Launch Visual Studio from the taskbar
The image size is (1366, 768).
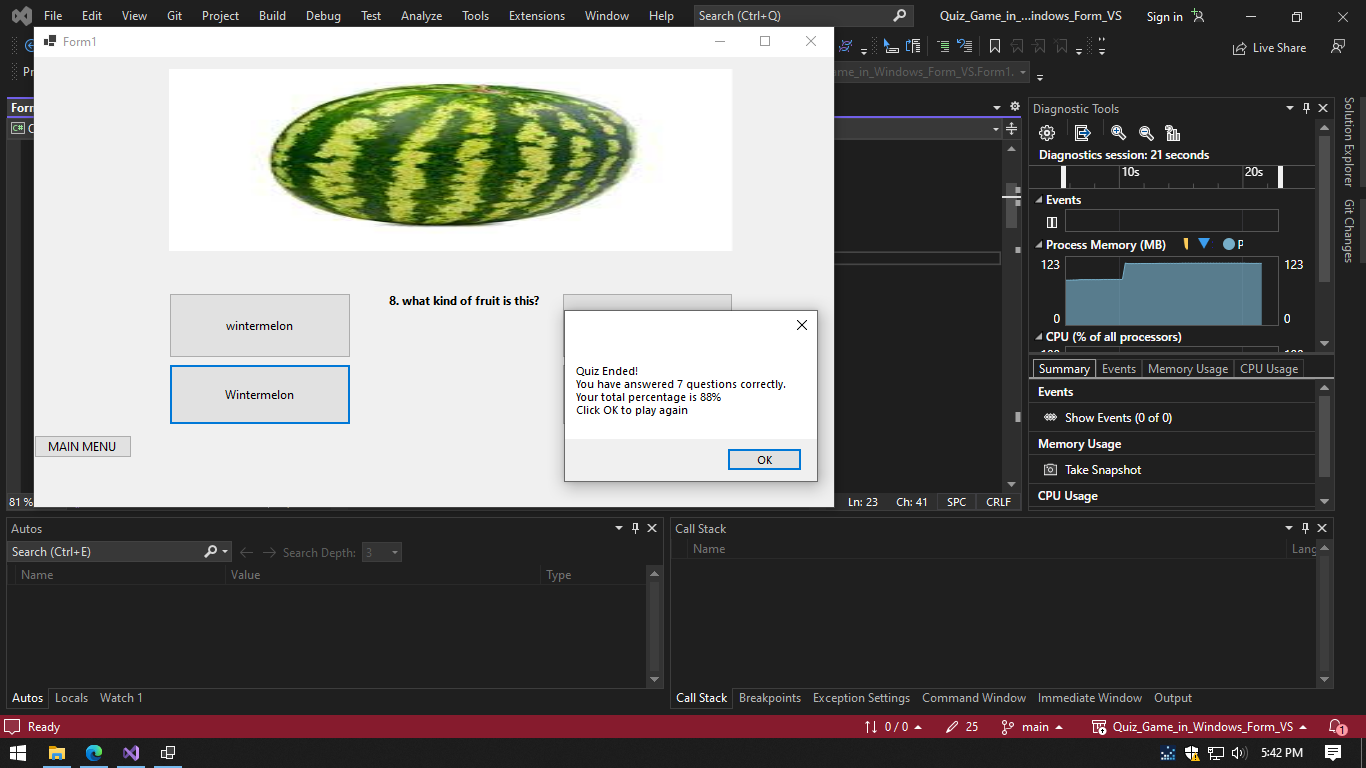(x=131, y=752)
